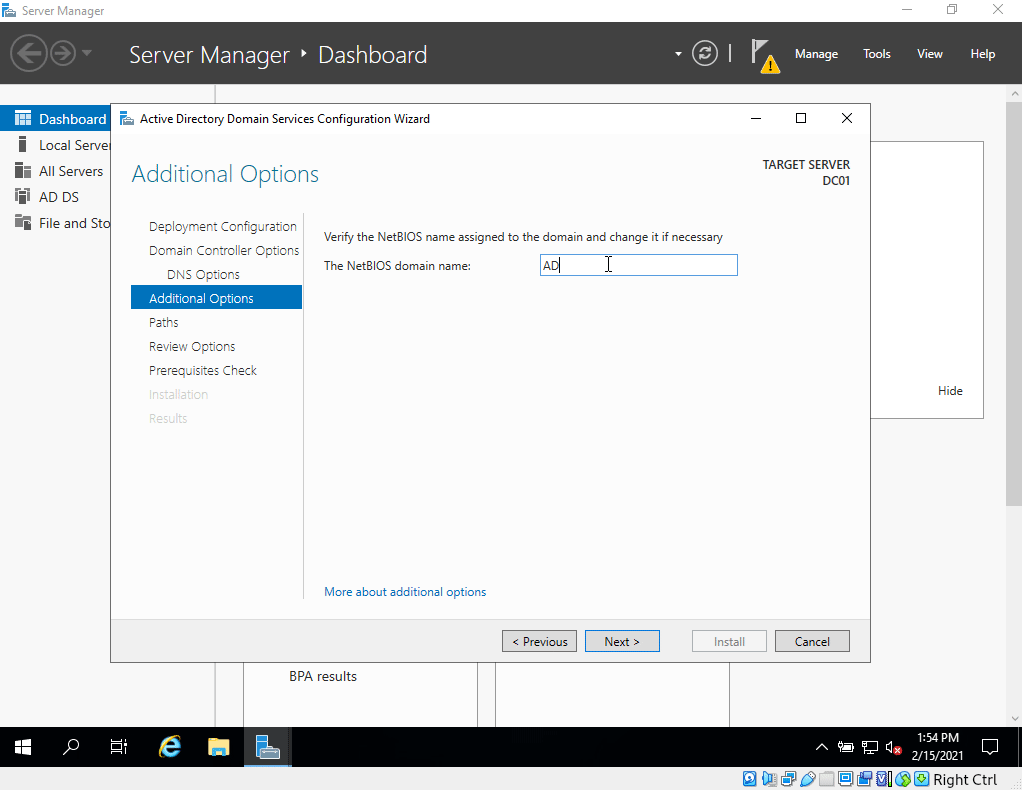
Task: Open the Manage menu
Action: [x=816, y=54]
